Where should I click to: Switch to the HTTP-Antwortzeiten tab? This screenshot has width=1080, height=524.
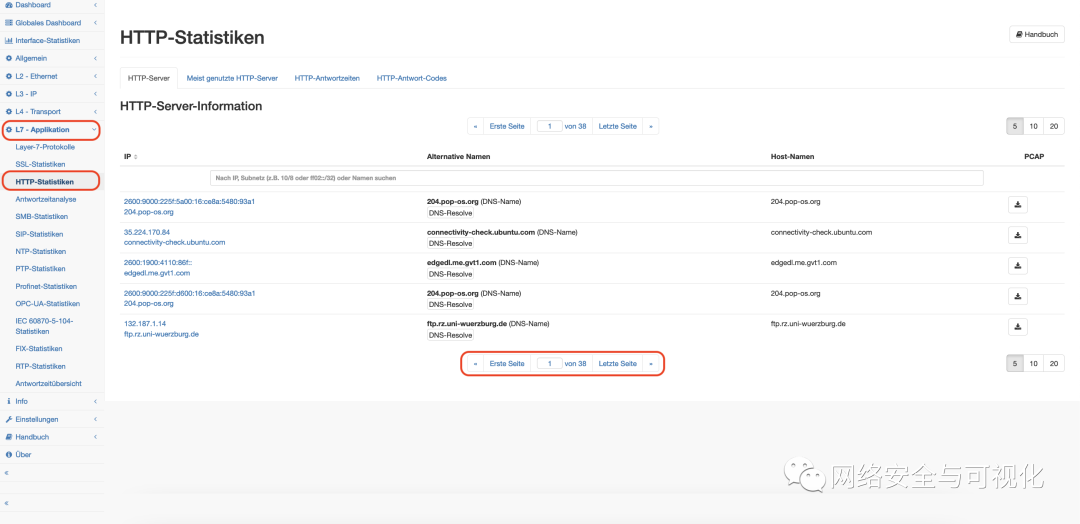(x=327, y=78)
